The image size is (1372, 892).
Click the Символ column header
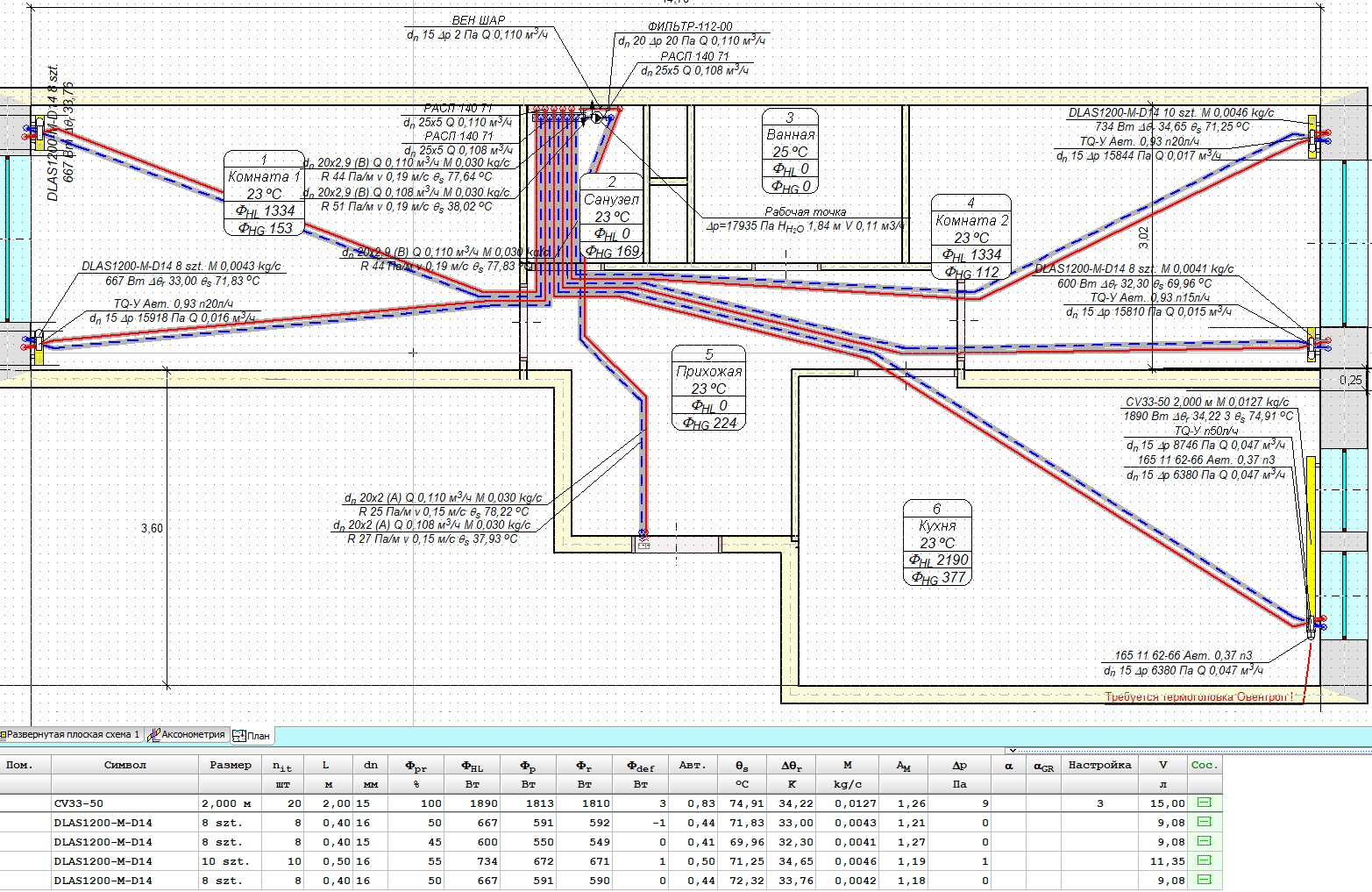pos(124,765)
